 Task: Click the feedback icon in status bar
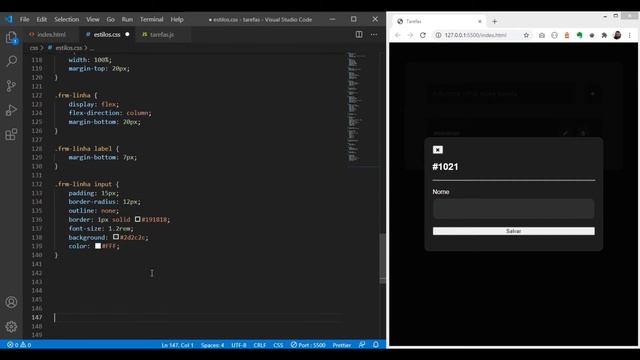pyautogui.click(x=362, y=345)
